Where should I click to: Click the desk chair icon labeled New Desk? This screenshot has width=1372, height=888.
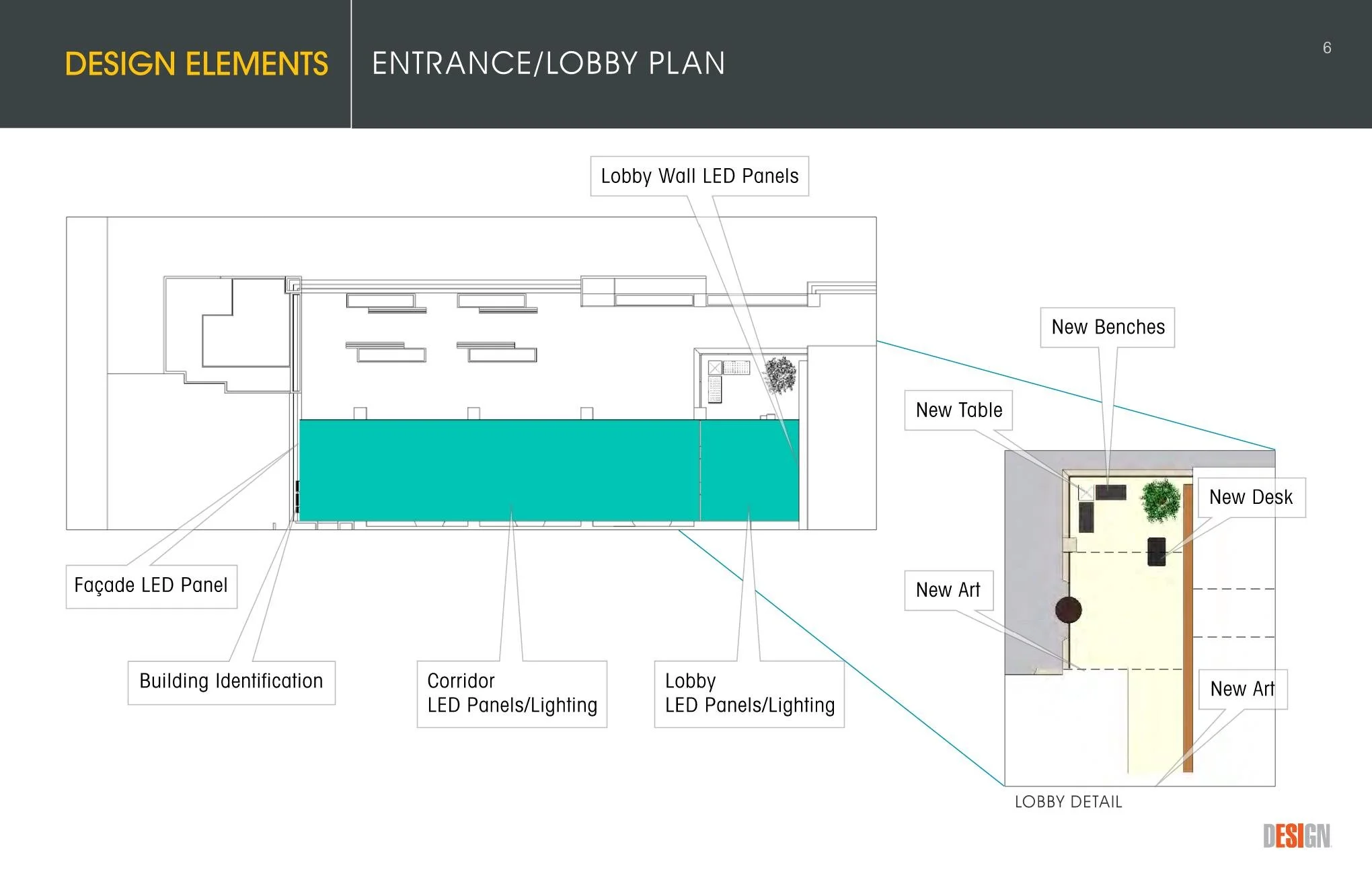coord(1157,550)
